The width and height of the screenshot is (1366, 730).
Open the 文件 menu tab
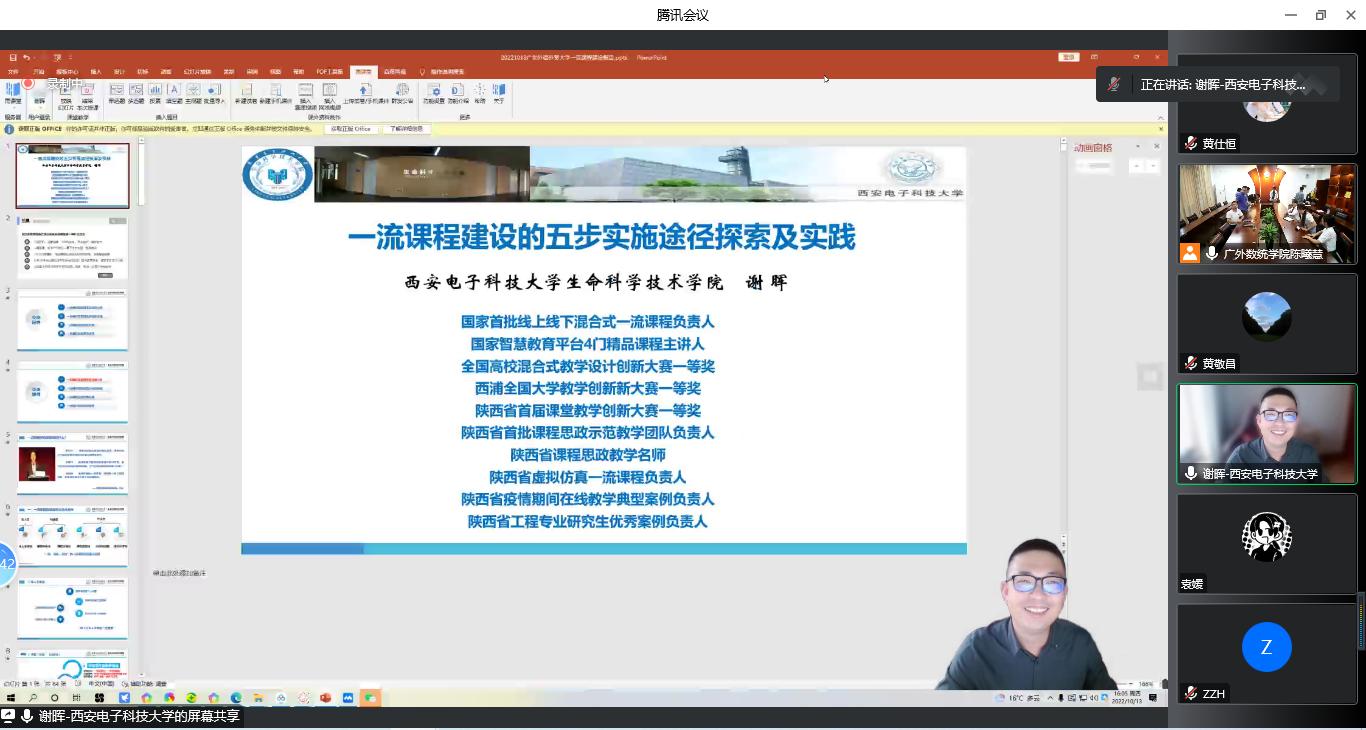pos(13,72)
